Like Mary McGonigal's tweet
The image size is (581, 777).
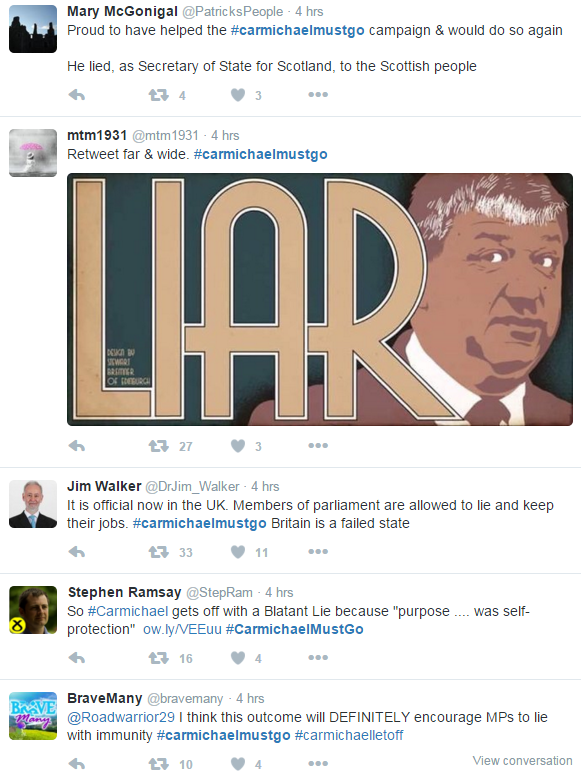click(238, 95)
